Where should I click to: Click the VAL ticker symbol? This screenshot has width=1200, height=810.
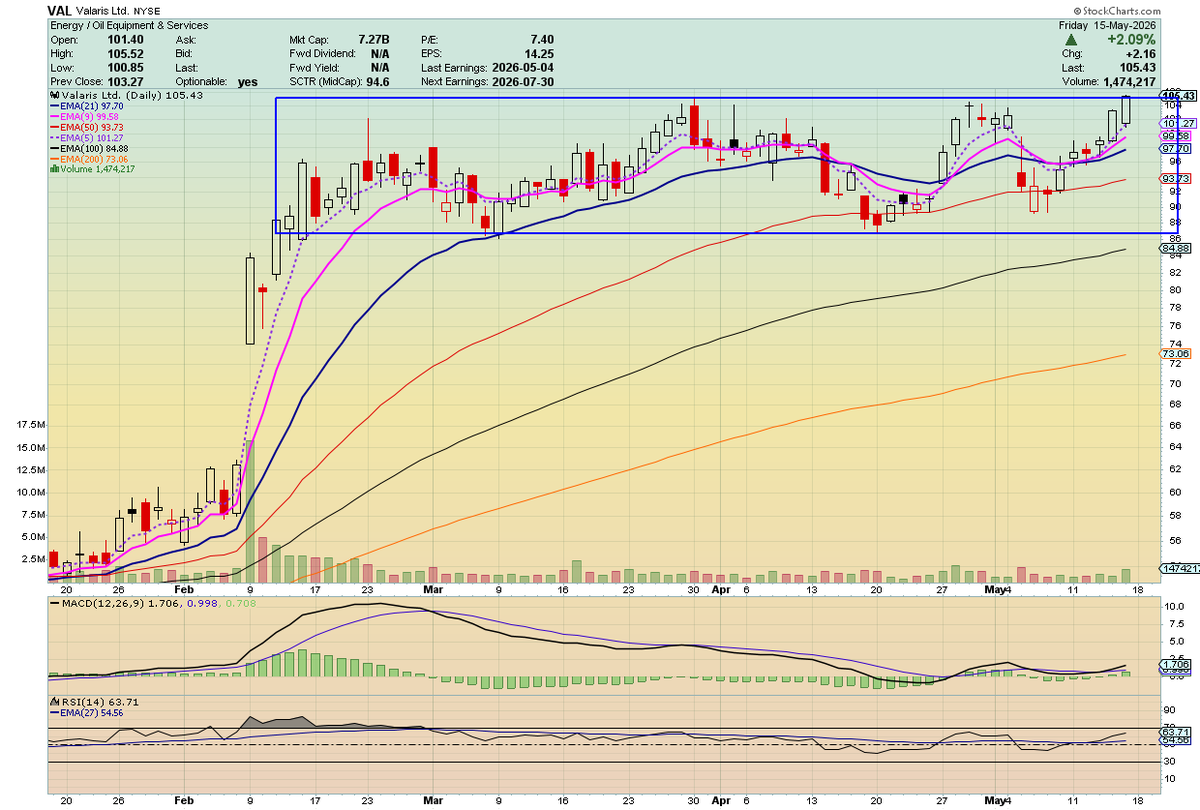point(60,9)
